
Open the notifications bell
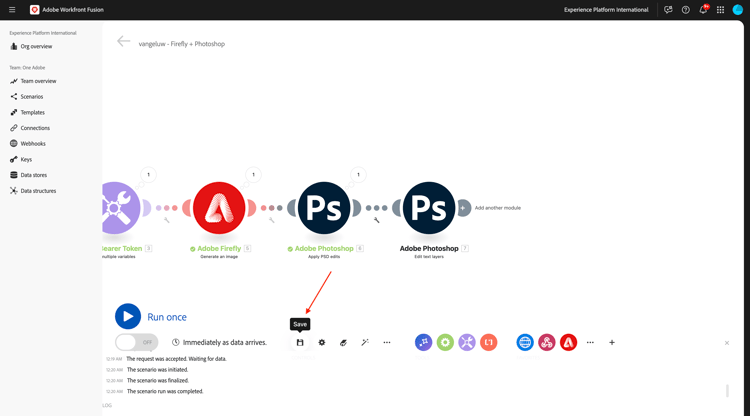point(703,10)
